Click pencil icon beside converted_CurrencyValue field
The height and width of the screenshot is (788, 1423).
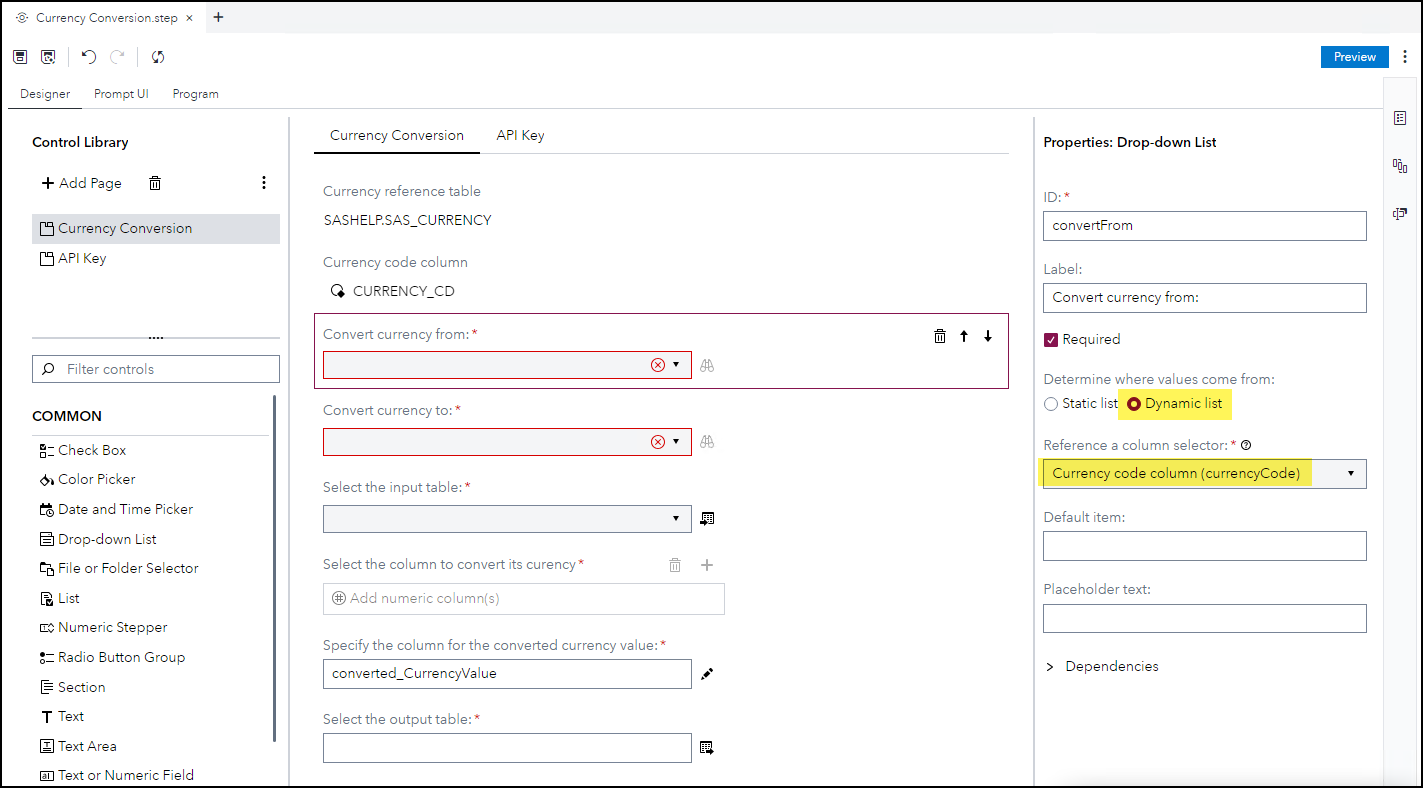point(707,674)
